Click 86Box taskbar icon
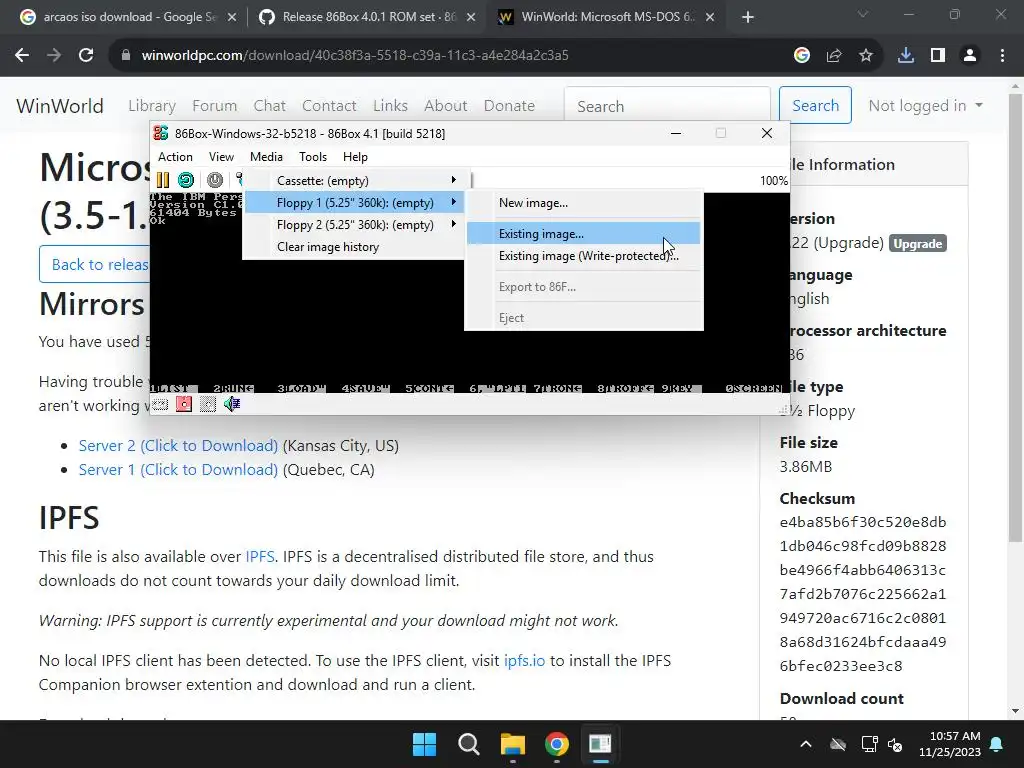Image resolution: width=1024 pixels, height=768 pixels. click(x=600, y=744)
